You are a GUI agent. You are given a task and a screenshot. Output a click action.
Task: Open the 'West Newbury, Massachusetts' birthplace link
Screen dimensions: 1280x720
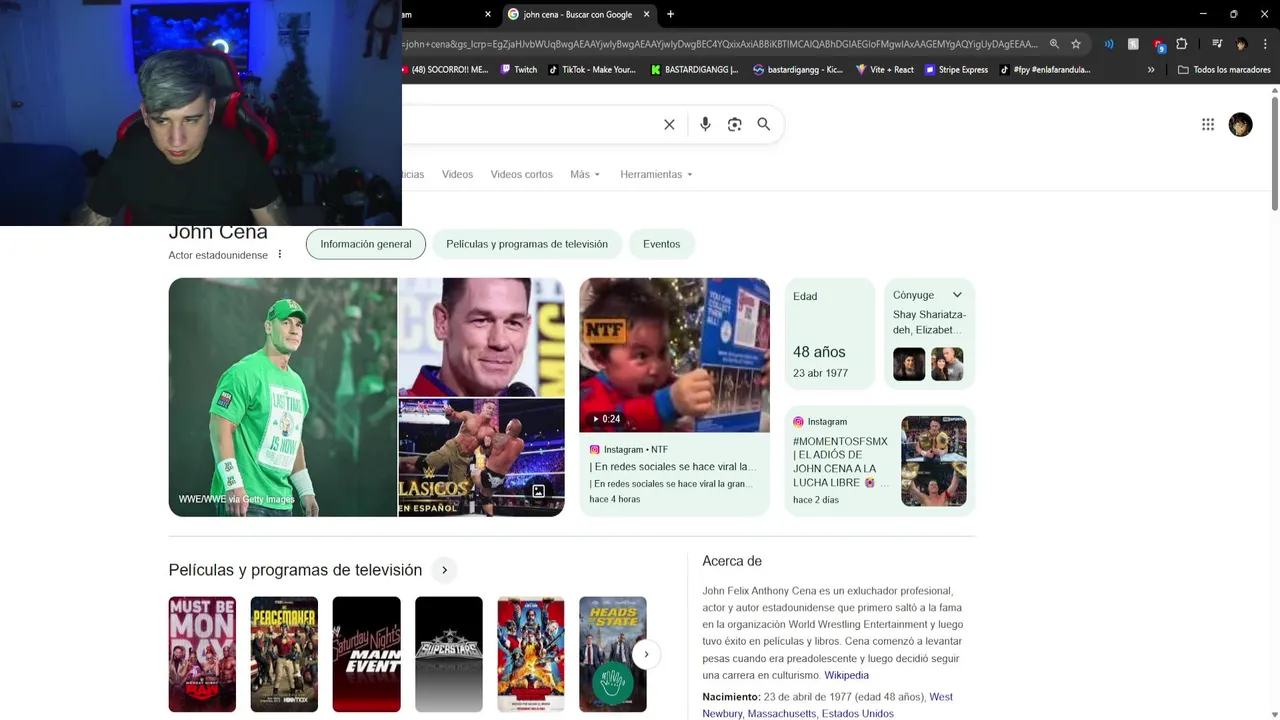(827, 705)
